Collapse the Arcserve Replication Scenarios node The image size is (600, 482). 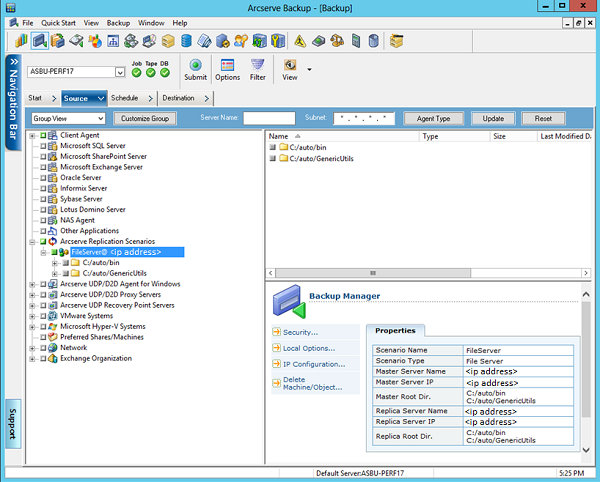pyautogui.click(x=33, y=242)
